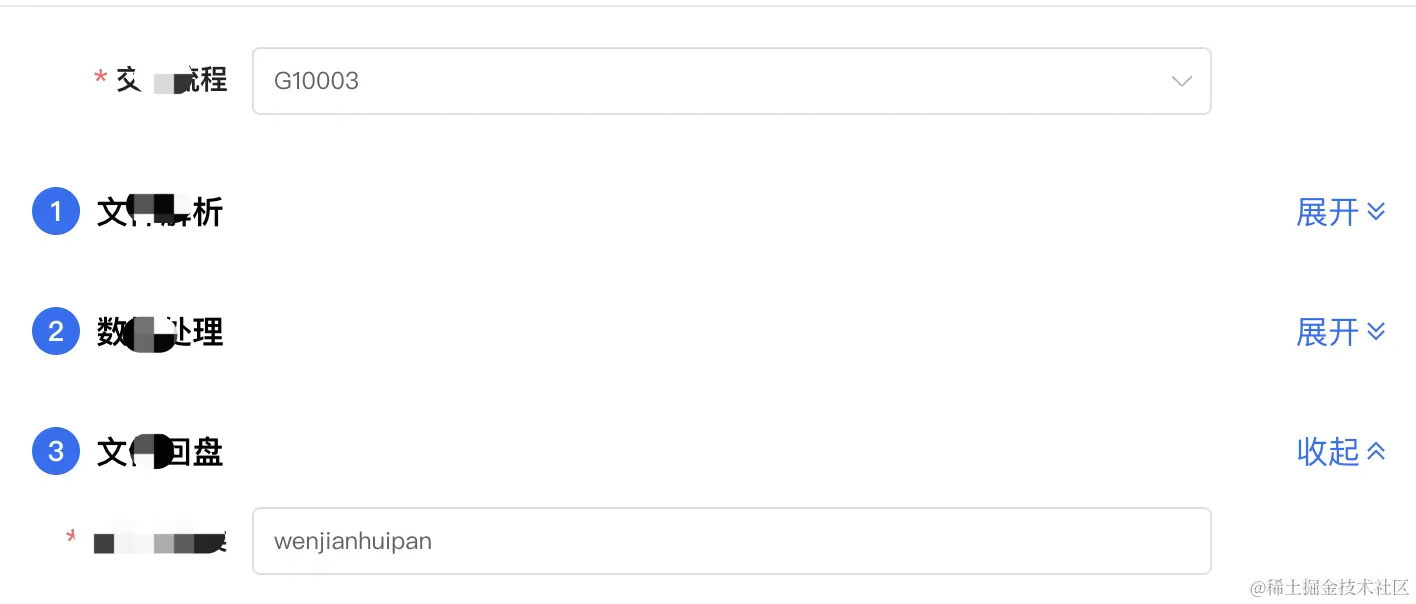Expand step 2 using its 展开 link

[x=1327, y=332]
